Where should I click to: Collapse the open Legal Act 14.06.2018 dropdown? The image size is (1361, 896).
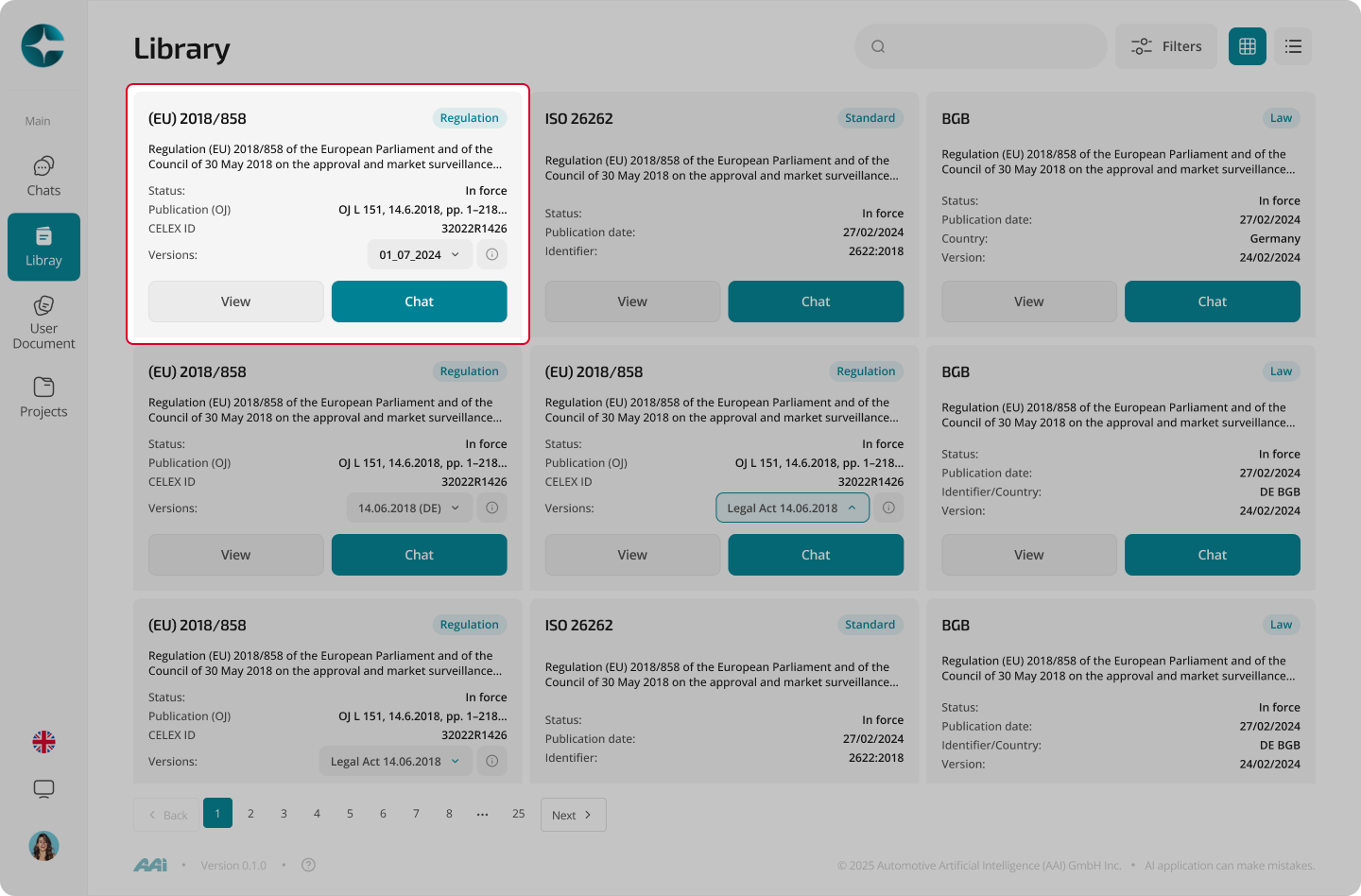pyautogui.click(x=792, y=508)
